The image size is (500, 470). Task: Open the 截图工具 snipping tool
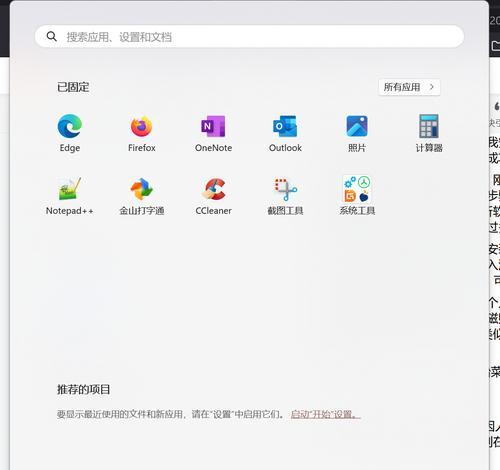pyautogui.click(x=285, y=196)
